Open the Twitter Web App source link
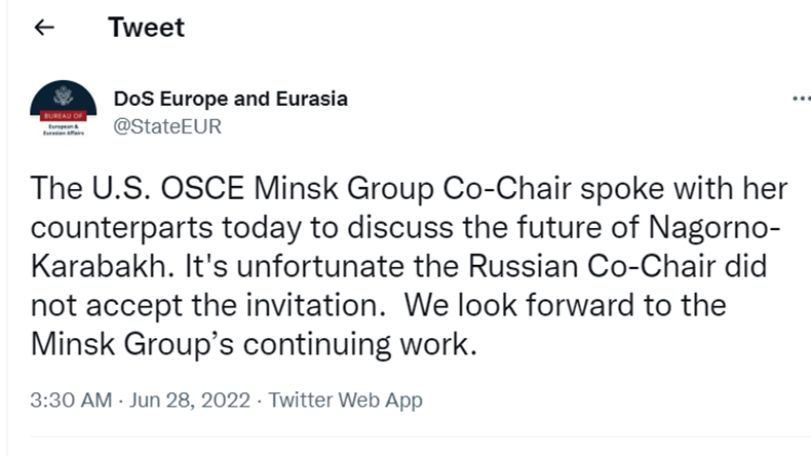This screenshot has width=811, height=456. pos(346,400)
